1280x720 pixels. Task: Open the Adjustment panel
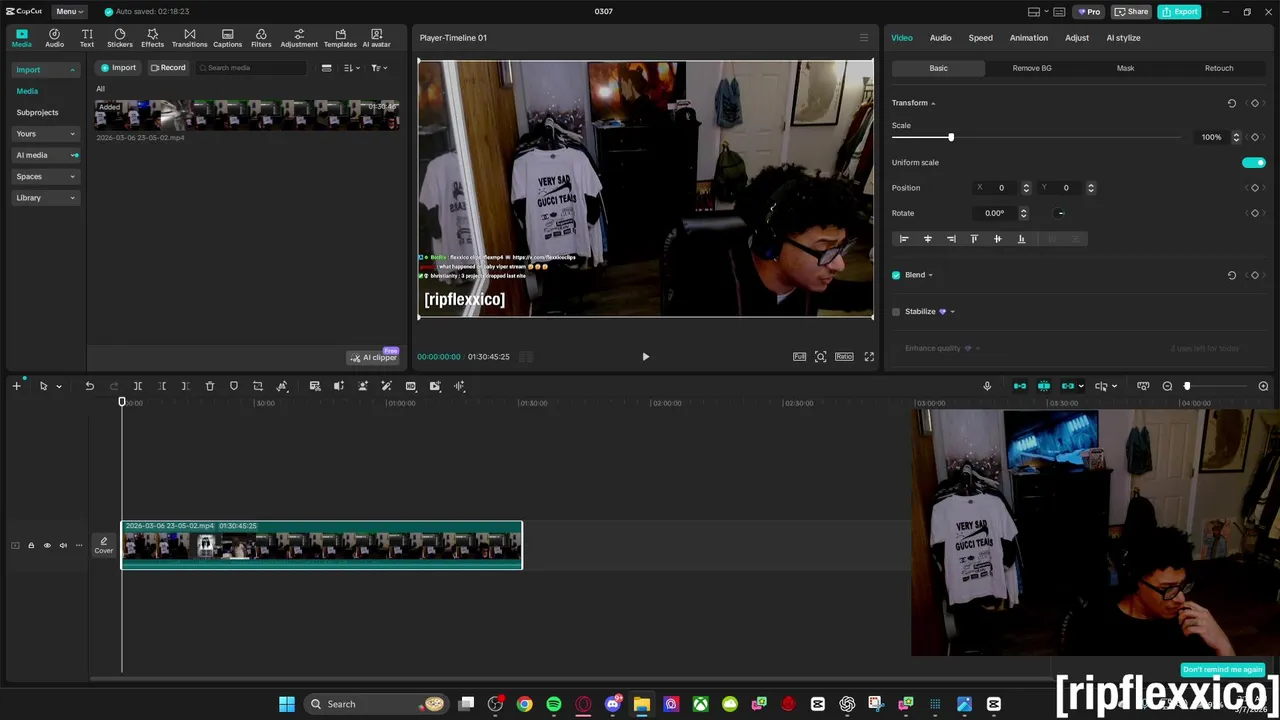299,38
